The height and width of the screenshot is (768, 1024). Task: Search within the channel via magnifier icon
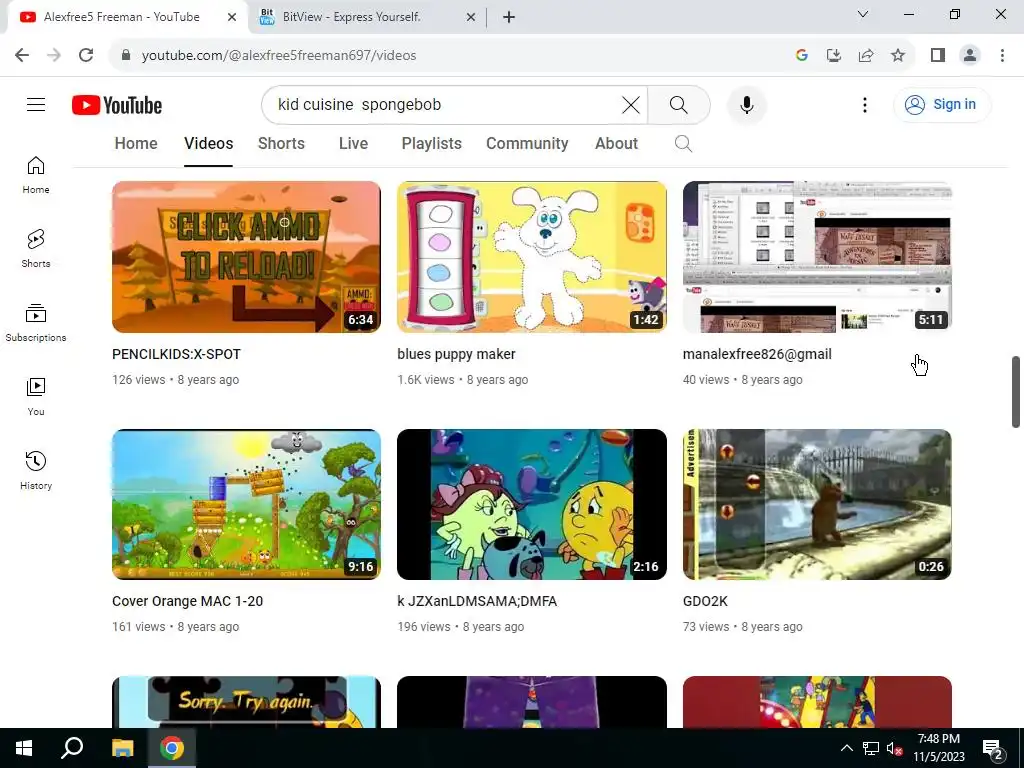pos(683,144)
